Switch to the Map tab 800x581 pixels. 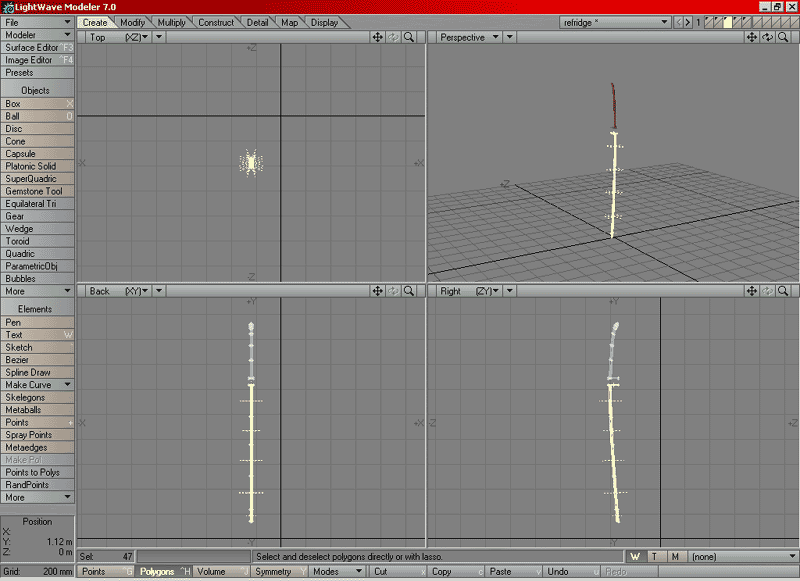(x=290, y=22)
